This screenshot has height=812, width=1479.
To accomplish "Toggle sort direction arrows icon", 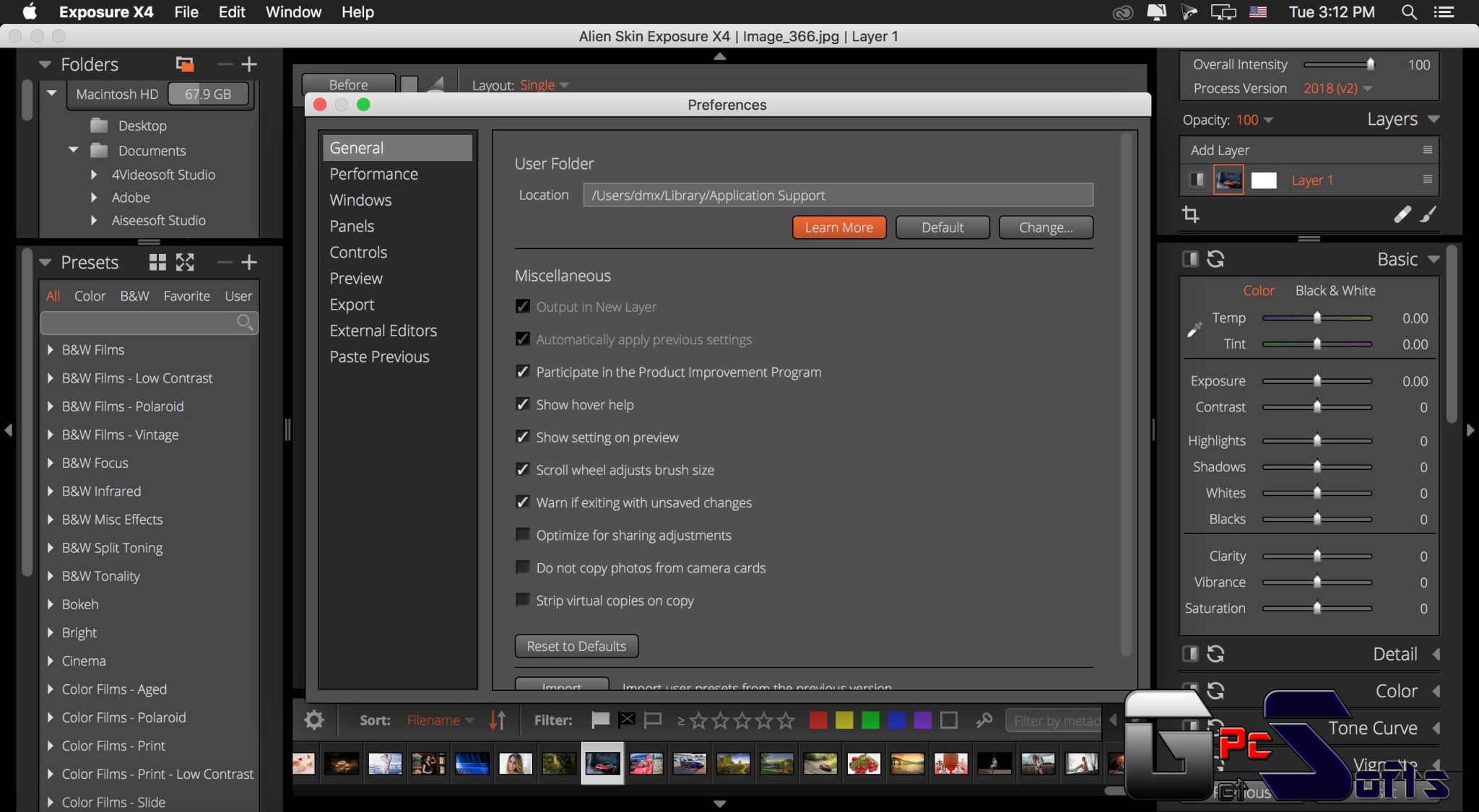I will pos(498,720).
